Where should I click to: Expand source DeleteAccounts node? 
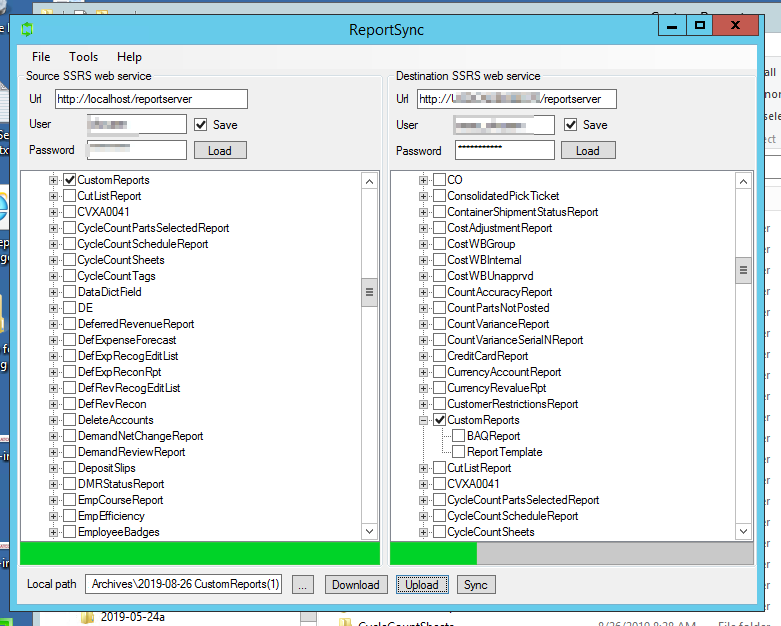pos(53,420)
